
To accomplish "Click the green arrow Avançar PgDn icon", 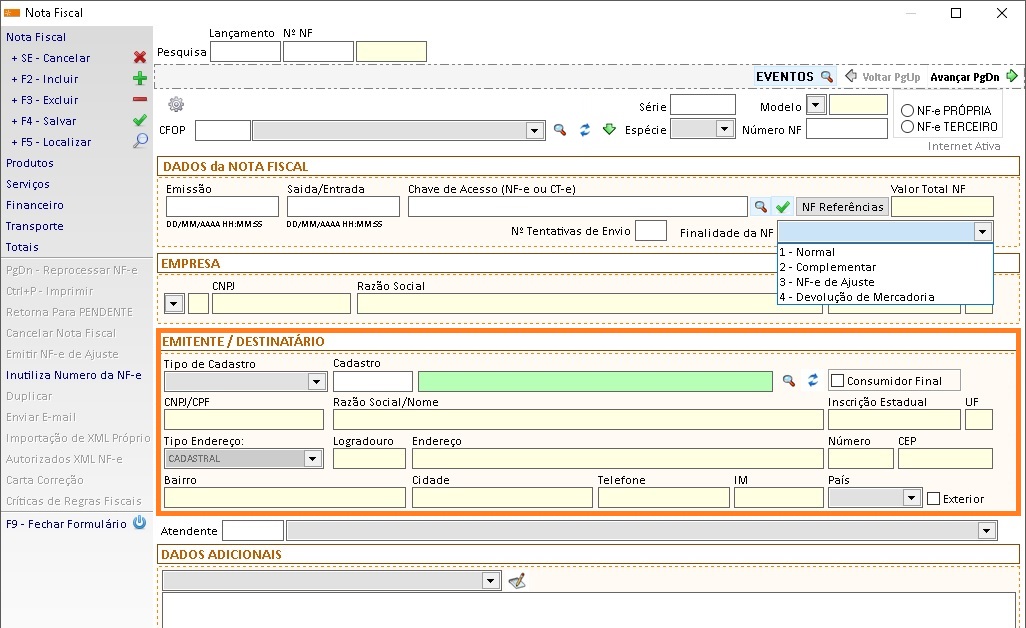I will click(x=1012, y=76).
